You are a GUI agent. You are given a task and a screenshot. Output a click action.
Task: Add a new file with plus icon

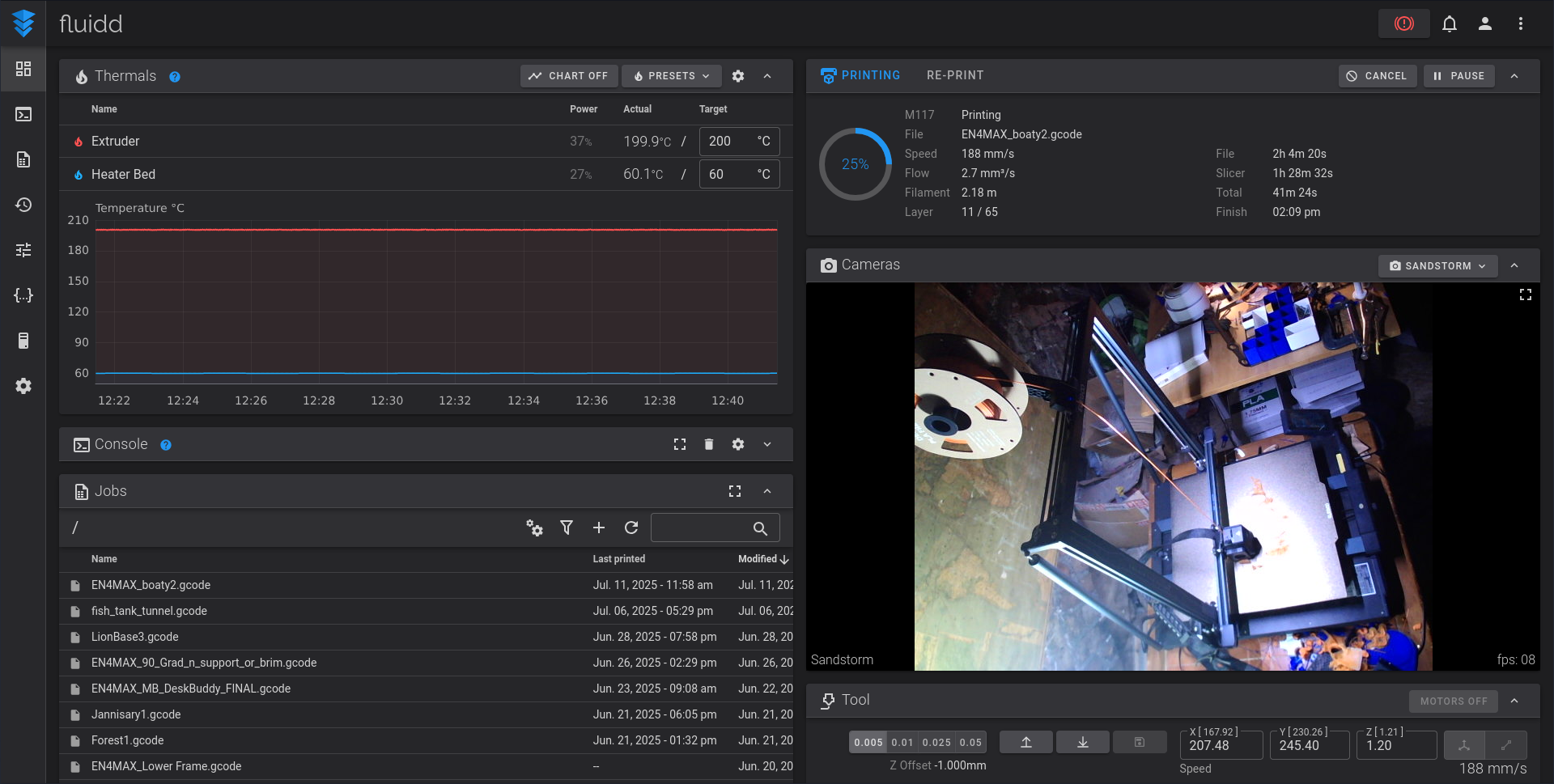[x=599, y=528]
